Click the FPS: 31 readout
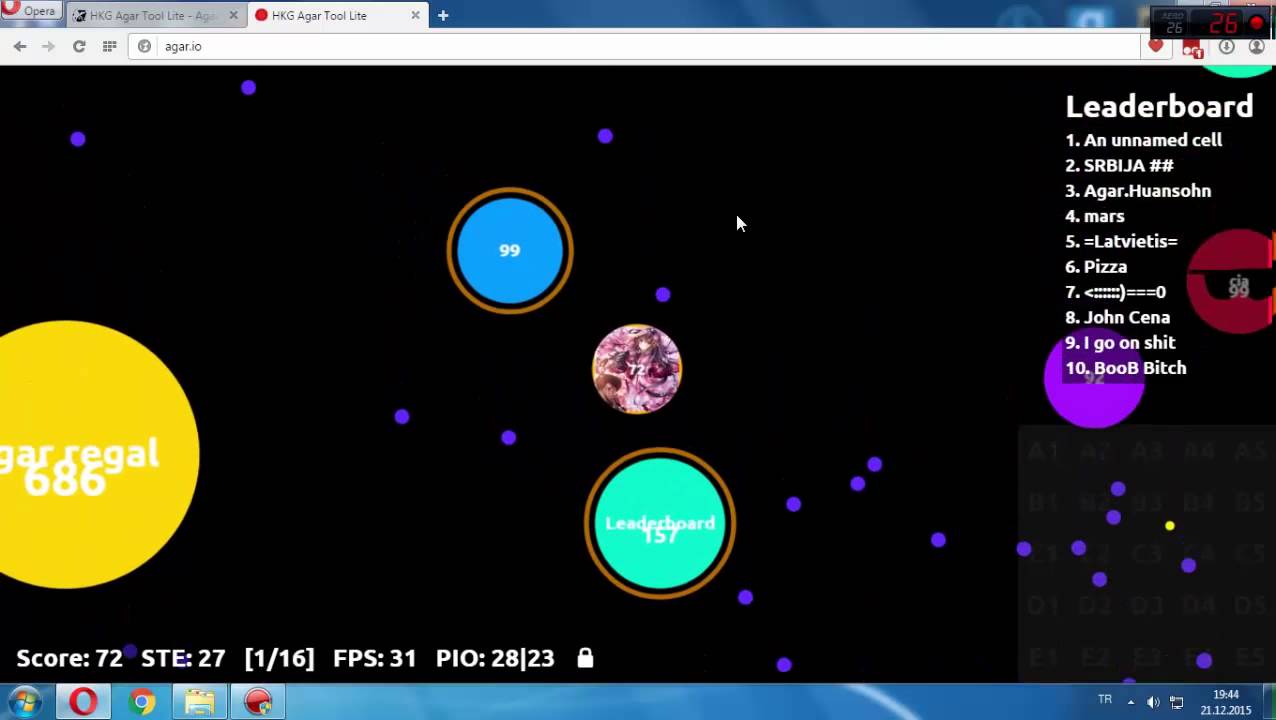 374,658
